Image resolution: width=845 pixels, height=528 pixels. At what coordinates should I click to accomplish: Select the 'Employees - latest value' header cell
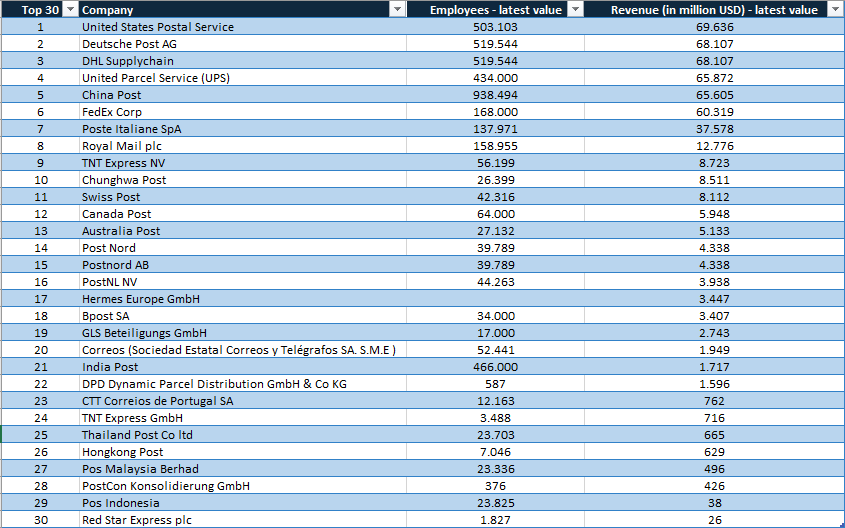(x=495, y=9)
